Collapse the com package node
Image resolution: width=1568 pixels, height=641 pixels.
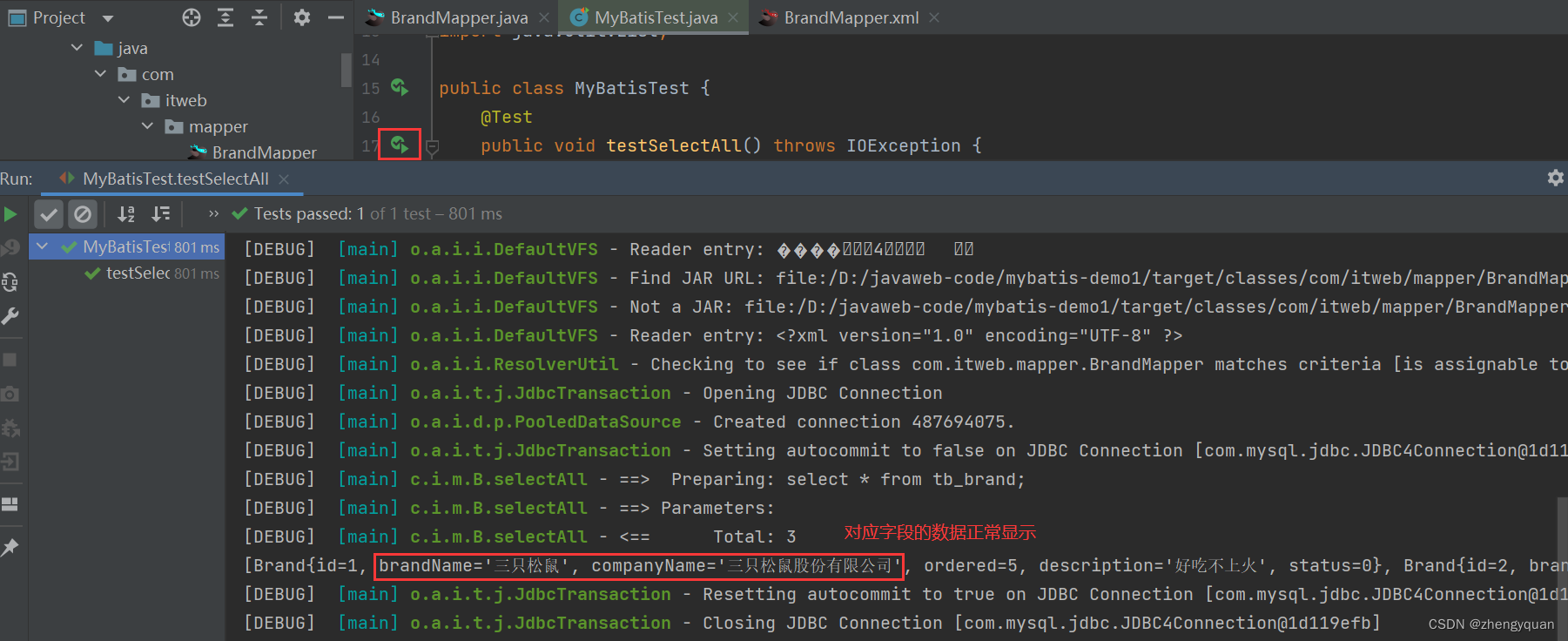click(100, 74)
